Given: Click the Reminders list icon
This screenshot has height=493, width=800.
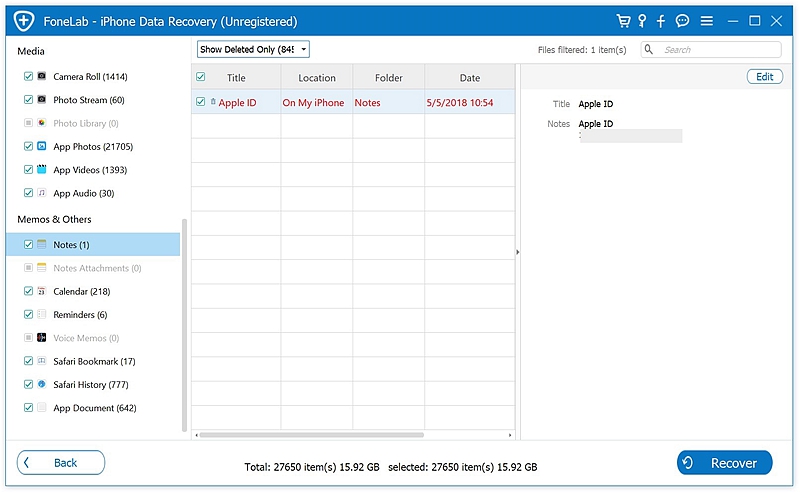Looking at the screenshot, I should (x=42, y=314).
